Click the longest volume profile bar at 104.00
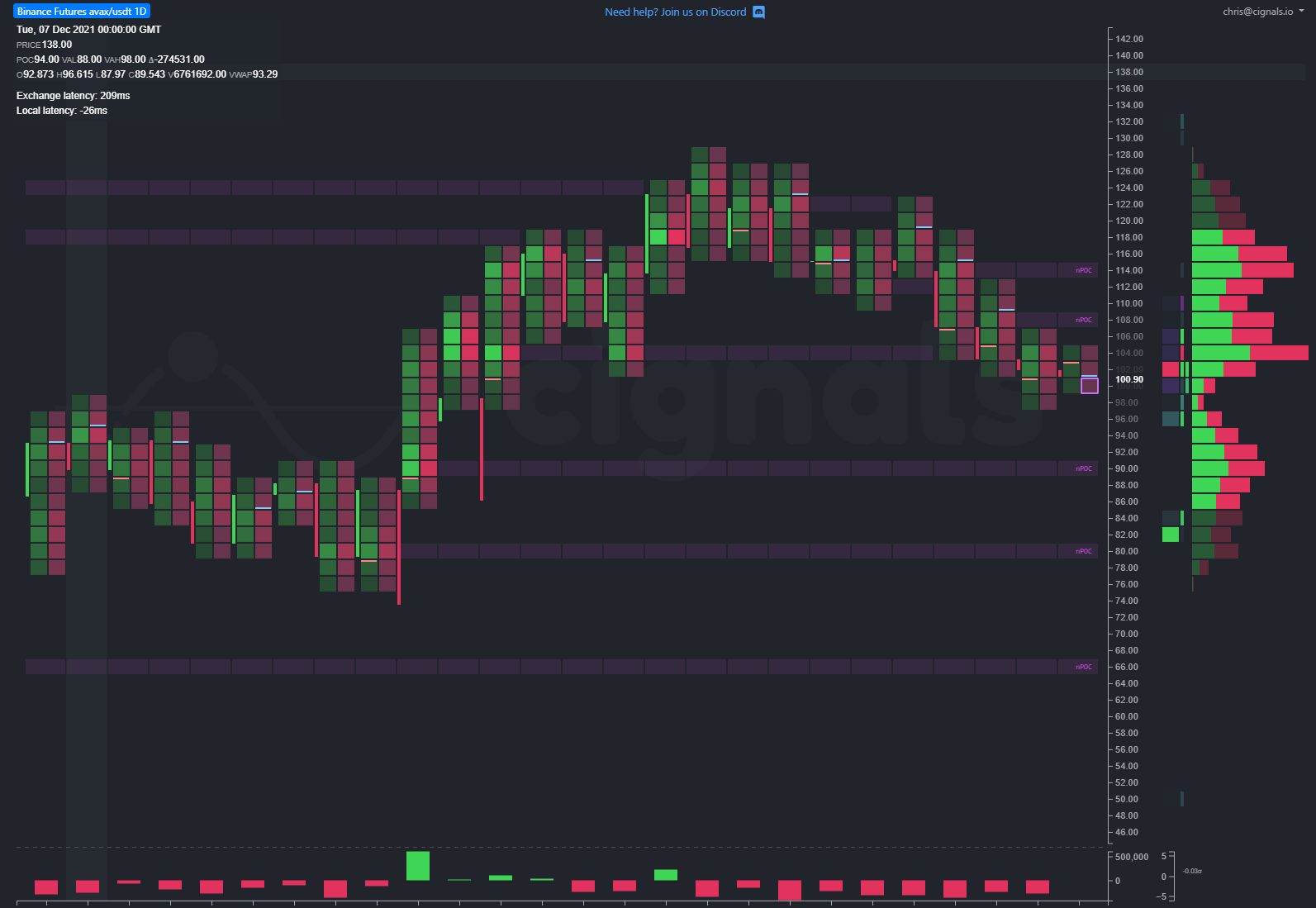 1250,353
